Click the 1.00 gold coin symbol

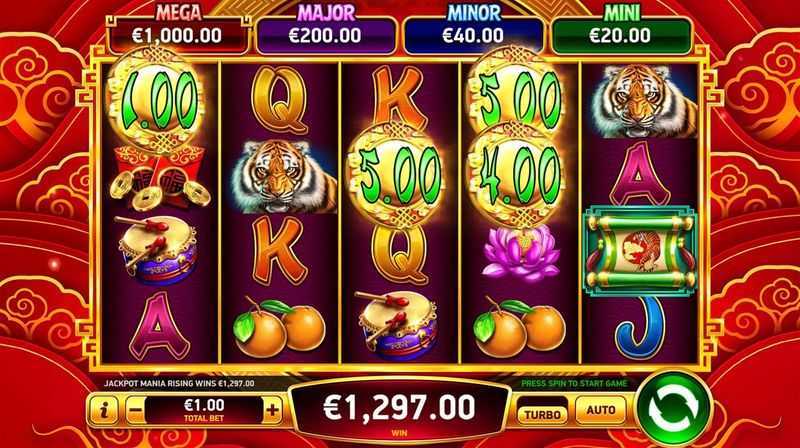point(159,99)
